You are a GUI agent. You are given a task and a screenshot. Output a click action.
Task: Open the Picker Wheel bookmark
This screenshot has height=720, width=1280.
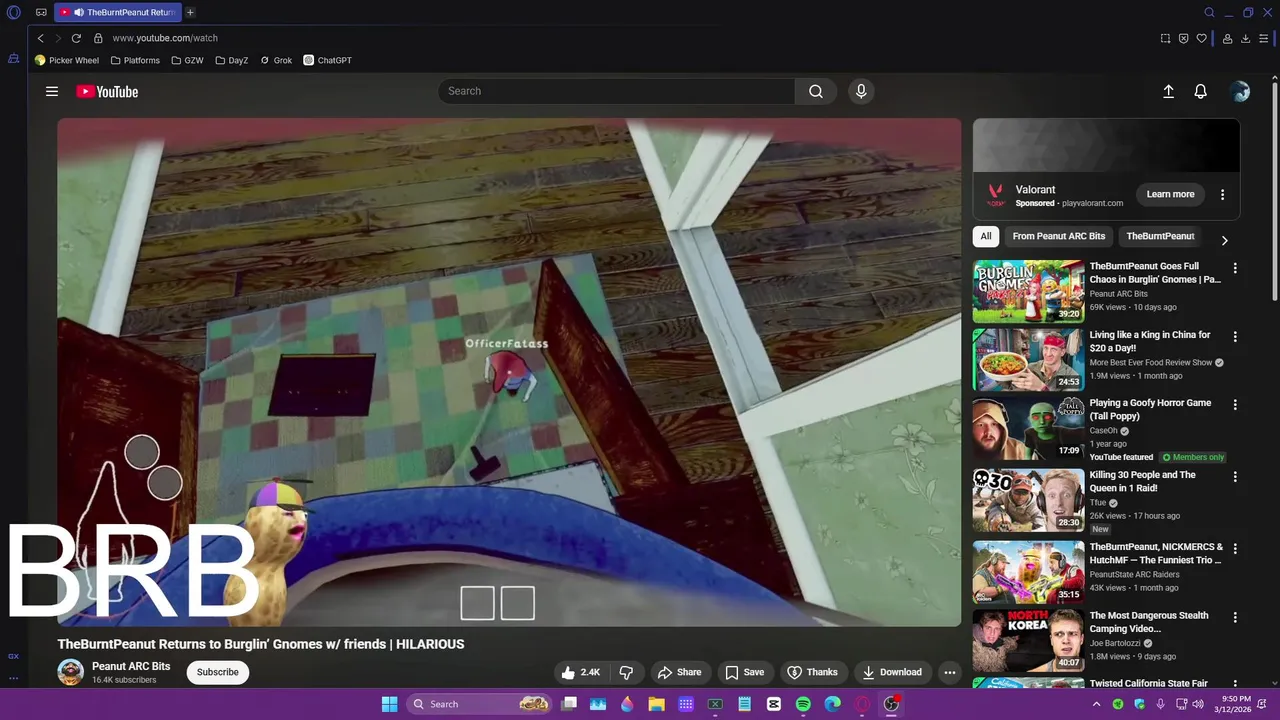click(x=67, y=60)
